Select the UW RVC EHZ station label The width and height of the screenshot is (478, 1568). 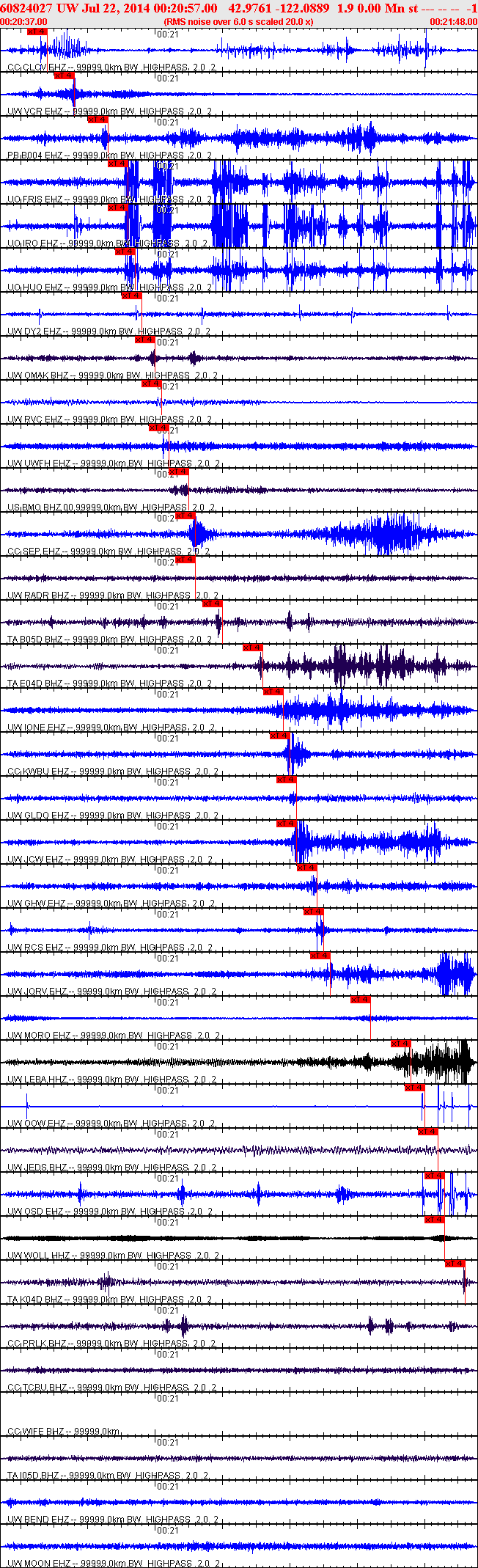pyautogui.click(x=109, y=420)
